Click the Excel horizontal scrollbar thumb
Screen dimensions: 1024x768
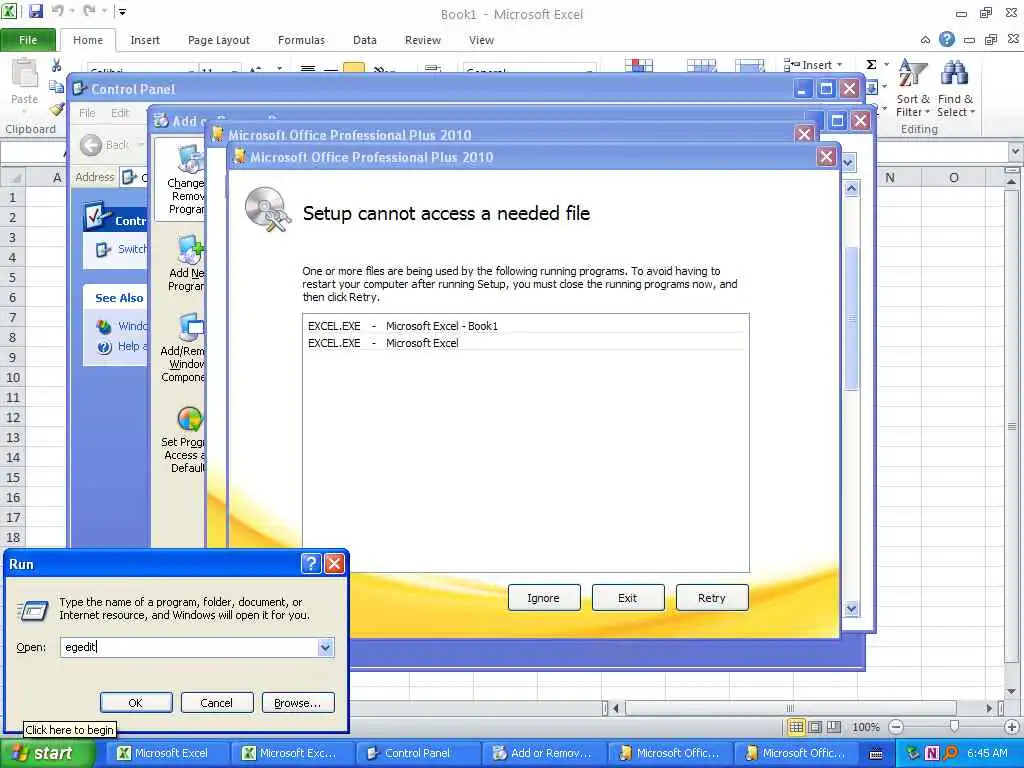[x=790, y=708]
